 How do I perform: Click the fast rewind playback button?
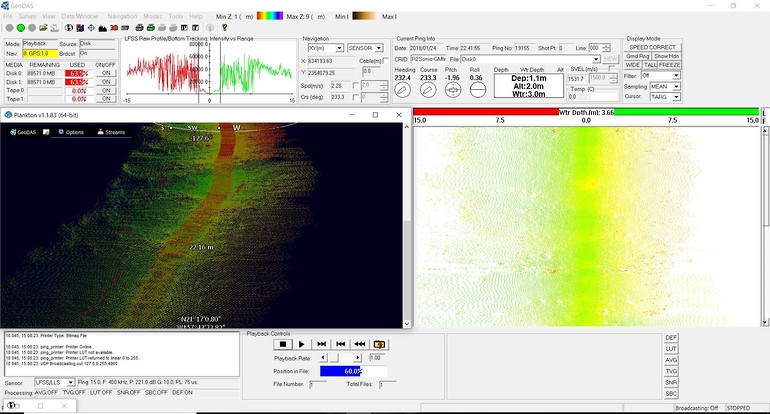359,344
